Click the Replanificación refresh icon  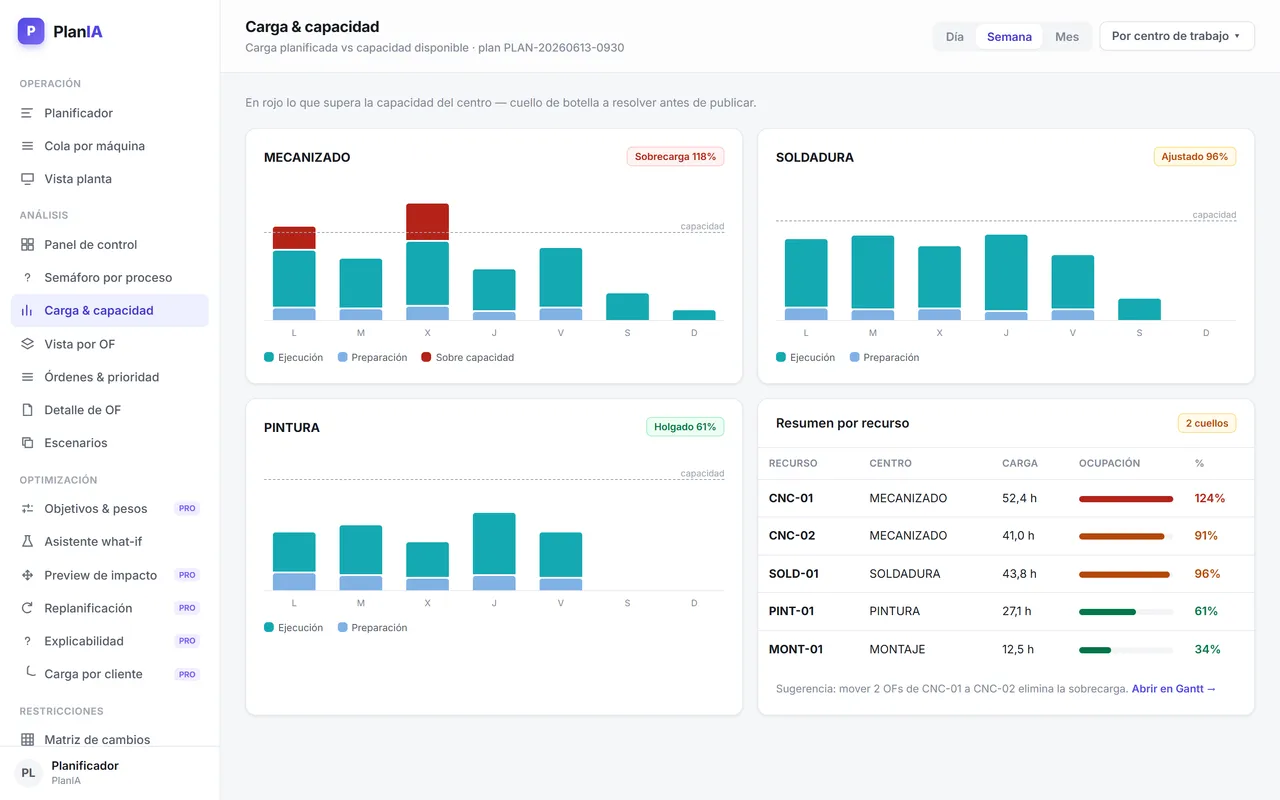[27, 608]
